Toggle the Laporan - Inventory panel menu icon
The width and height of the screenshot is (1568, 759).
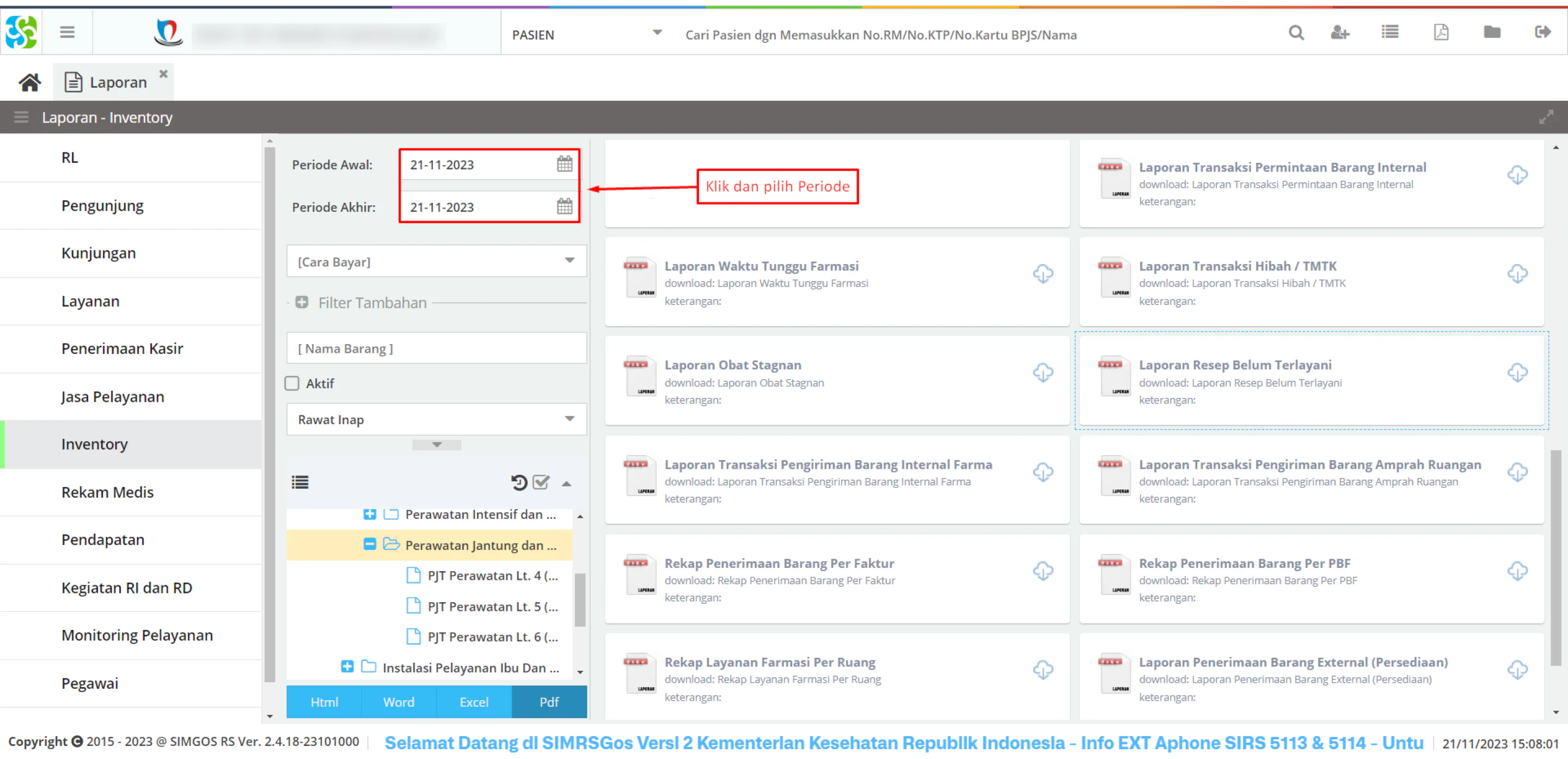pos(21,118)
